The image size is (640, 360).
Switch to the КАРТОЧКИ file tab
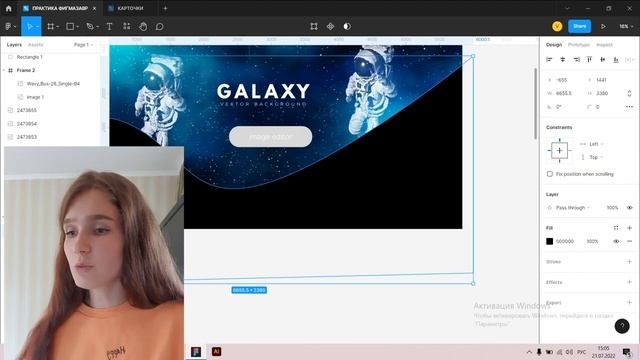130,8
